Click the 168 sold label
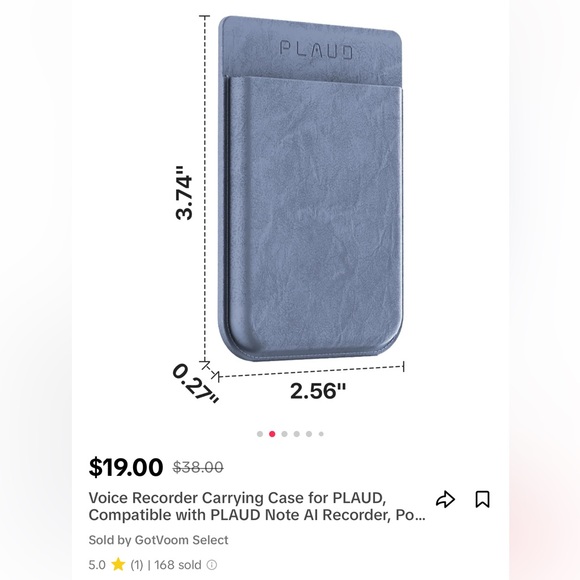The image size is (580, 580). point(178,565)
